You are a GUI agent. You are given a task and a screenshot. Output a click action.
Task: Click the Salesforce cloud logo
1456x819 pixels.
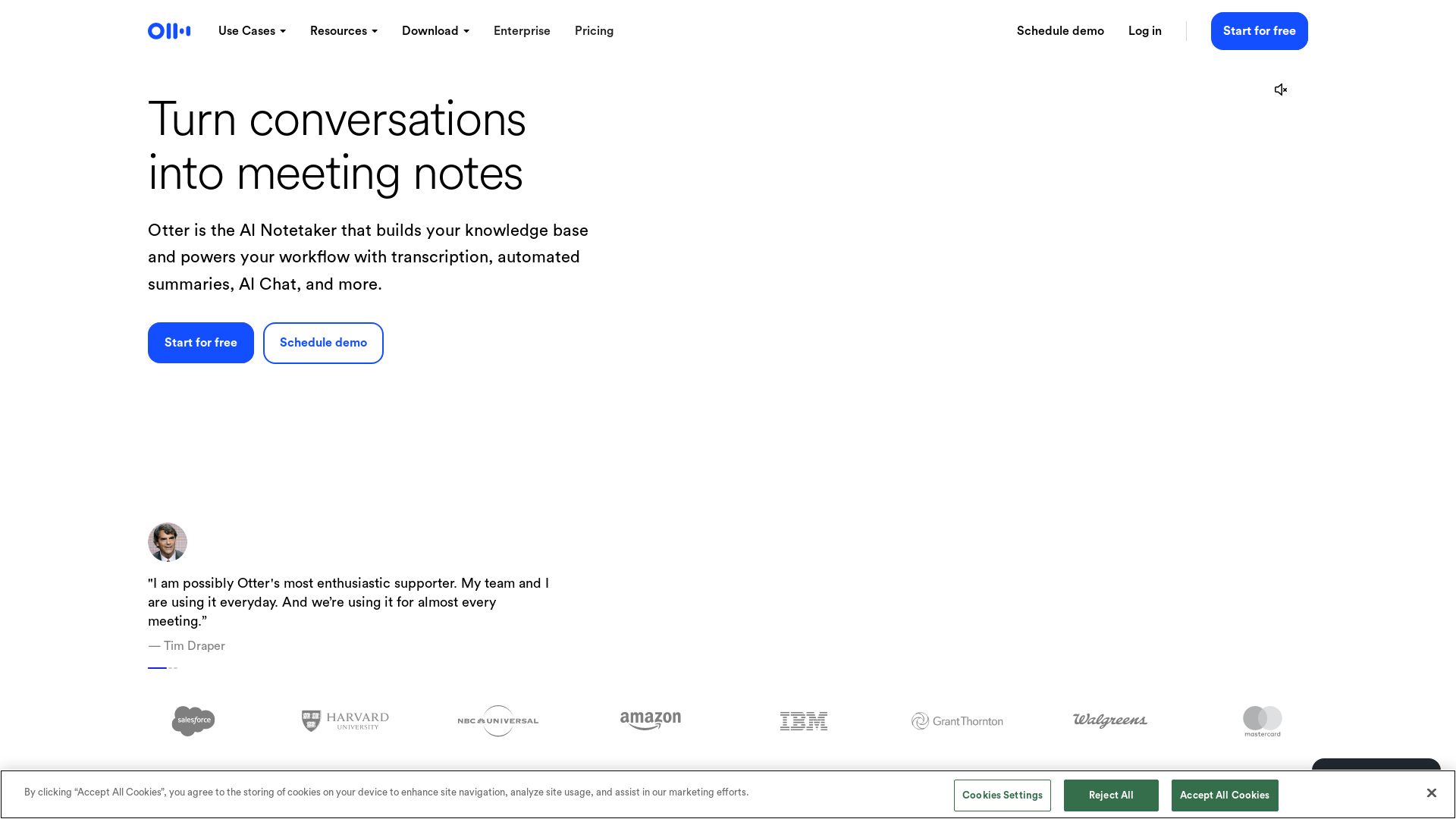pos(193,720)
